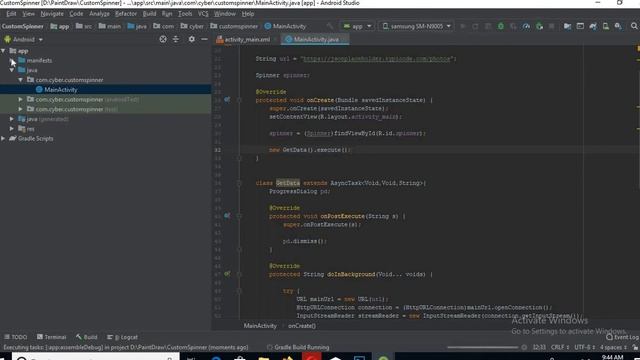The width and height of the screenshot is (640, 360).
Task: Open the Terminal tool window
Action: click(51, 337)
